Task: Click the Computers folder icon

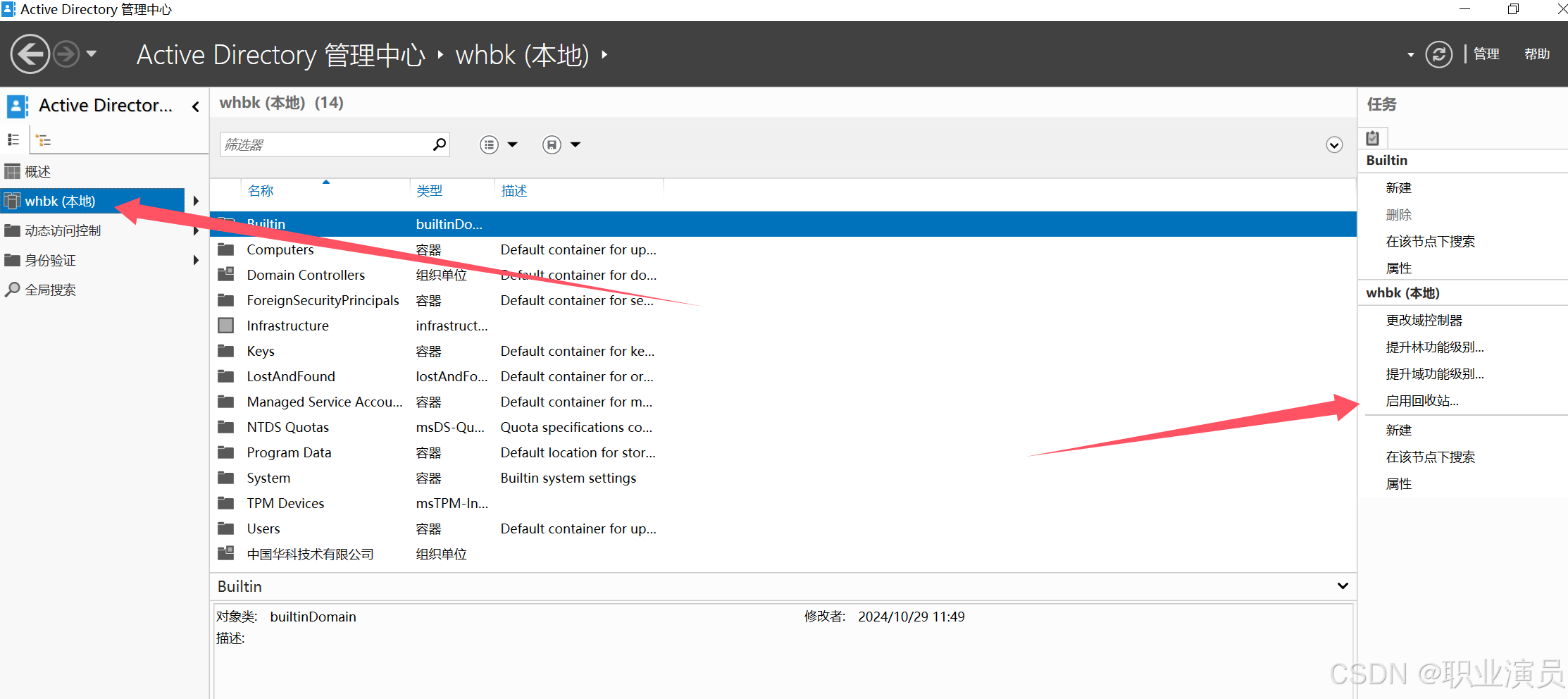Action: [x=226, y=249]
